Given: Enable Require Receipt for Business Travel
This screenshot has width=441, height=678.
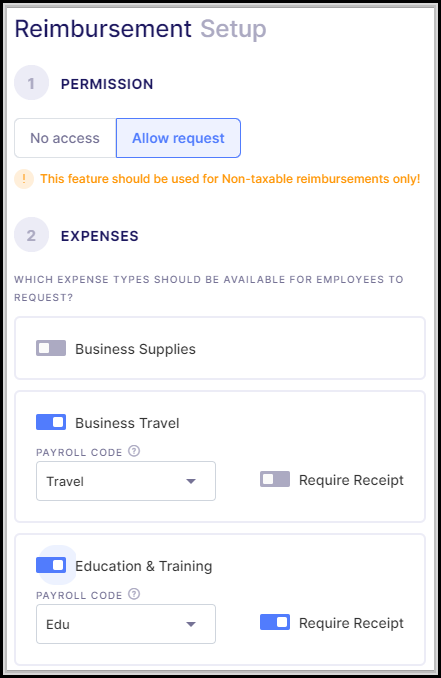Looking at the screenshot, I should tap(275, 479).
